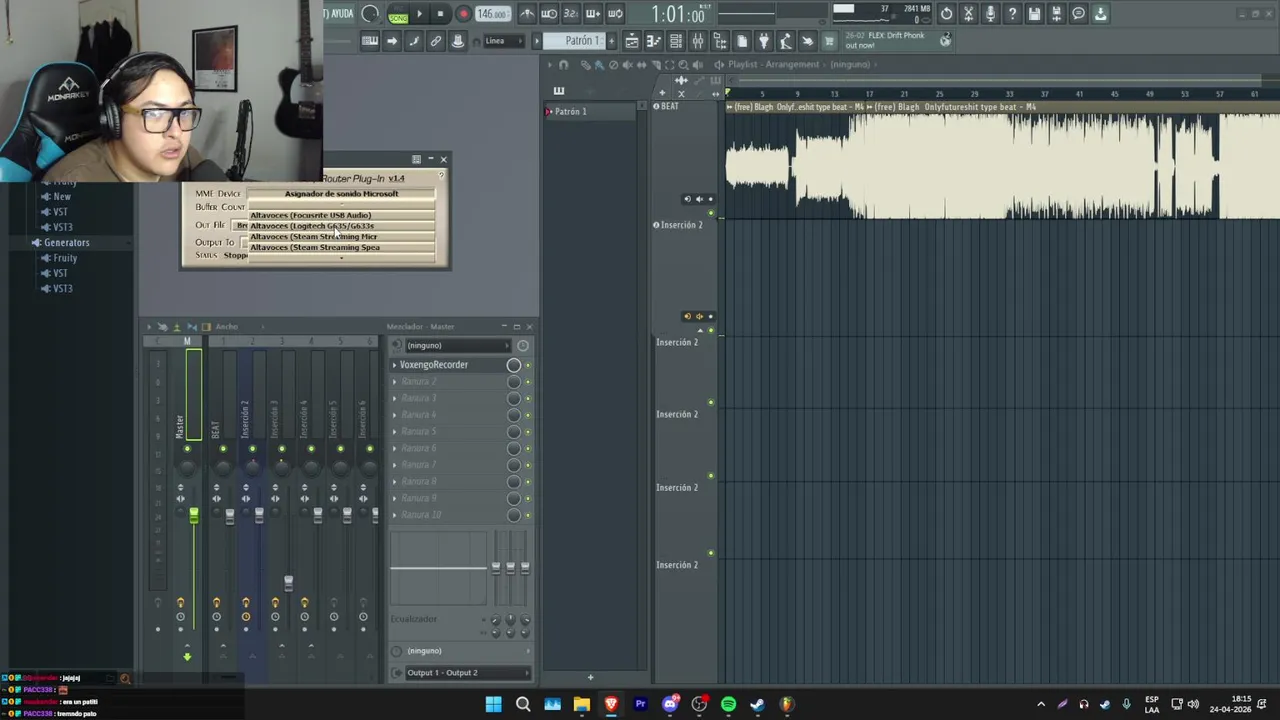Click the download content library icon
This screenshot has height=720, width=1280.
1100,14
